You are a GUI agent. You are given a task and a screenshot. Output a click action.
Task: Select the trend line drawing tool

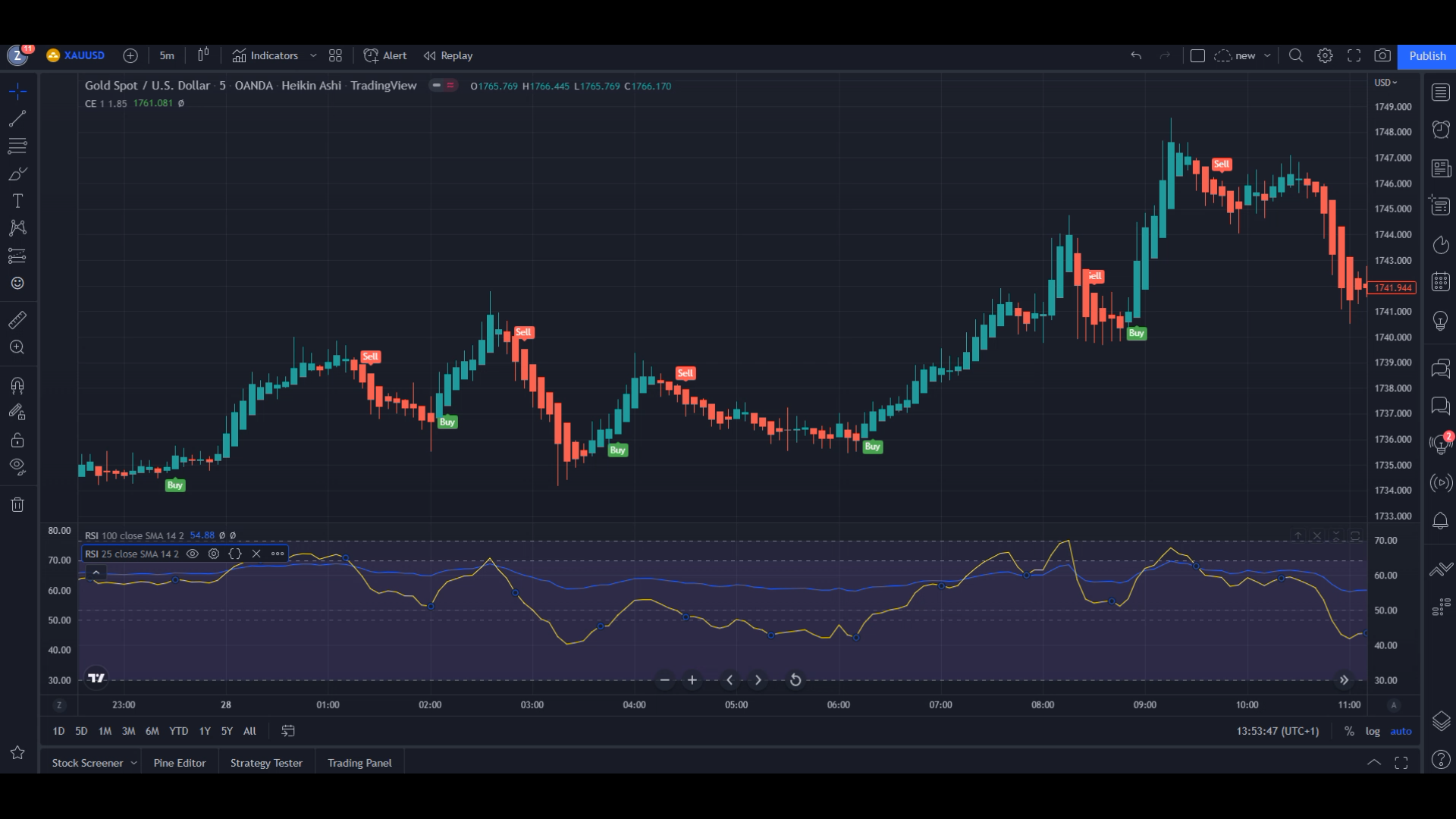pos(17,118)
